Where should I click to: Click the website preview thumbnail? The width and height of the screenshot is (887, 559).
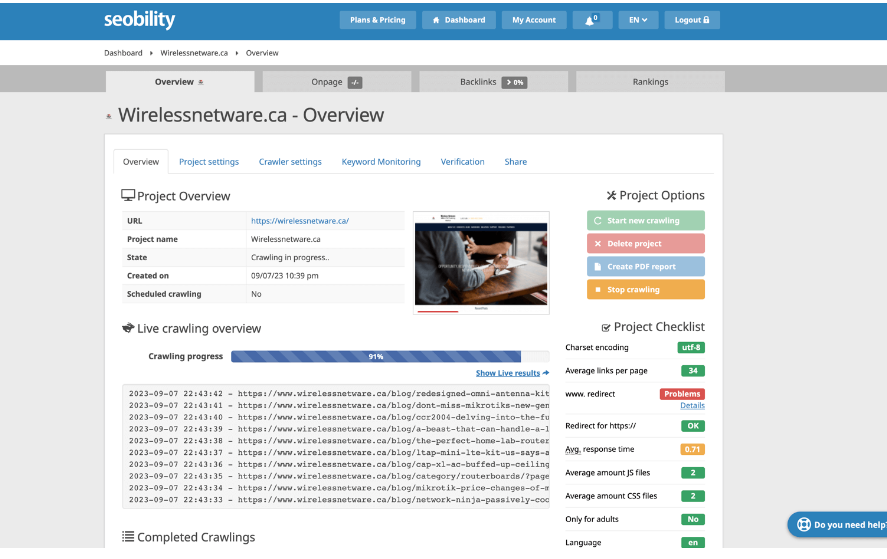[x=481, y=263]
